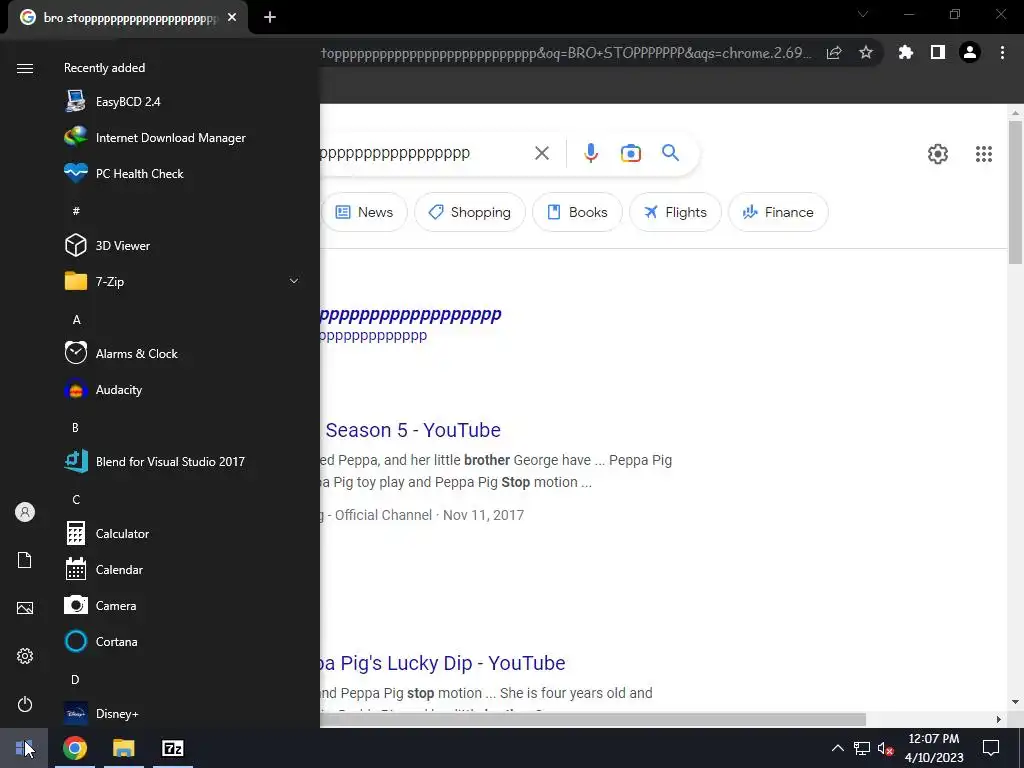
Task: Open Chrome profile avatar
Action: [x=970, y=52]
